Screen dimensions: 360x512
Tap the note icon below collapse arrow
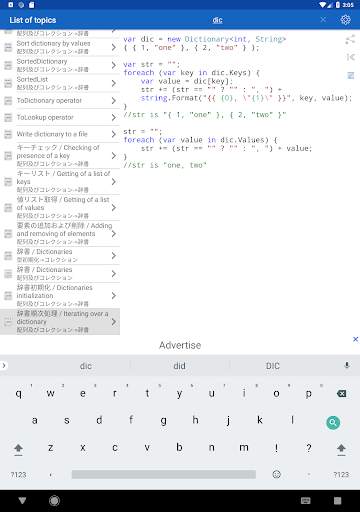point(351,75)
